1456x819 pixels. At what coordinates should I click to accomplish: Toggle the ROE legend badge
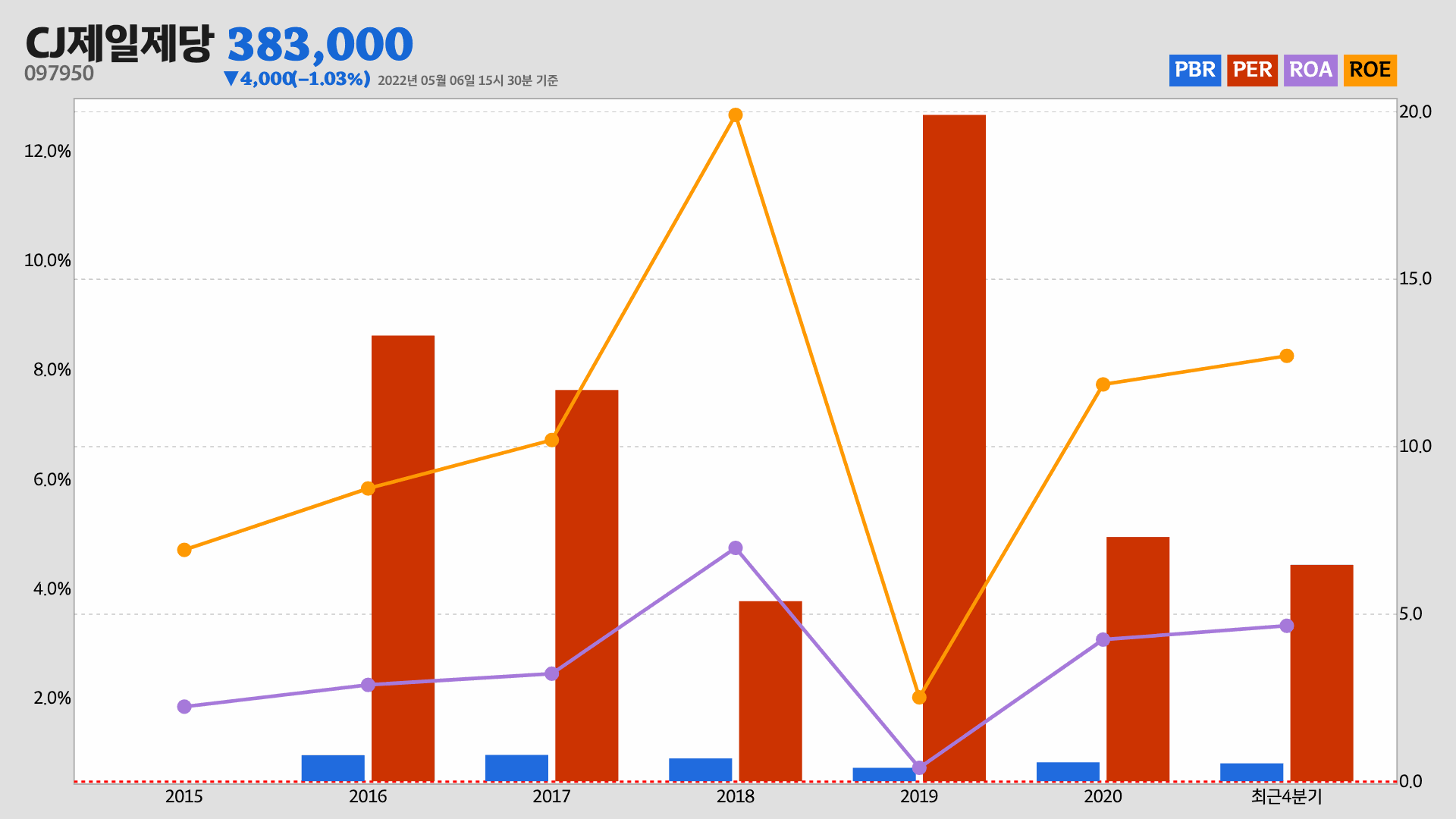tap(1370, 71)
